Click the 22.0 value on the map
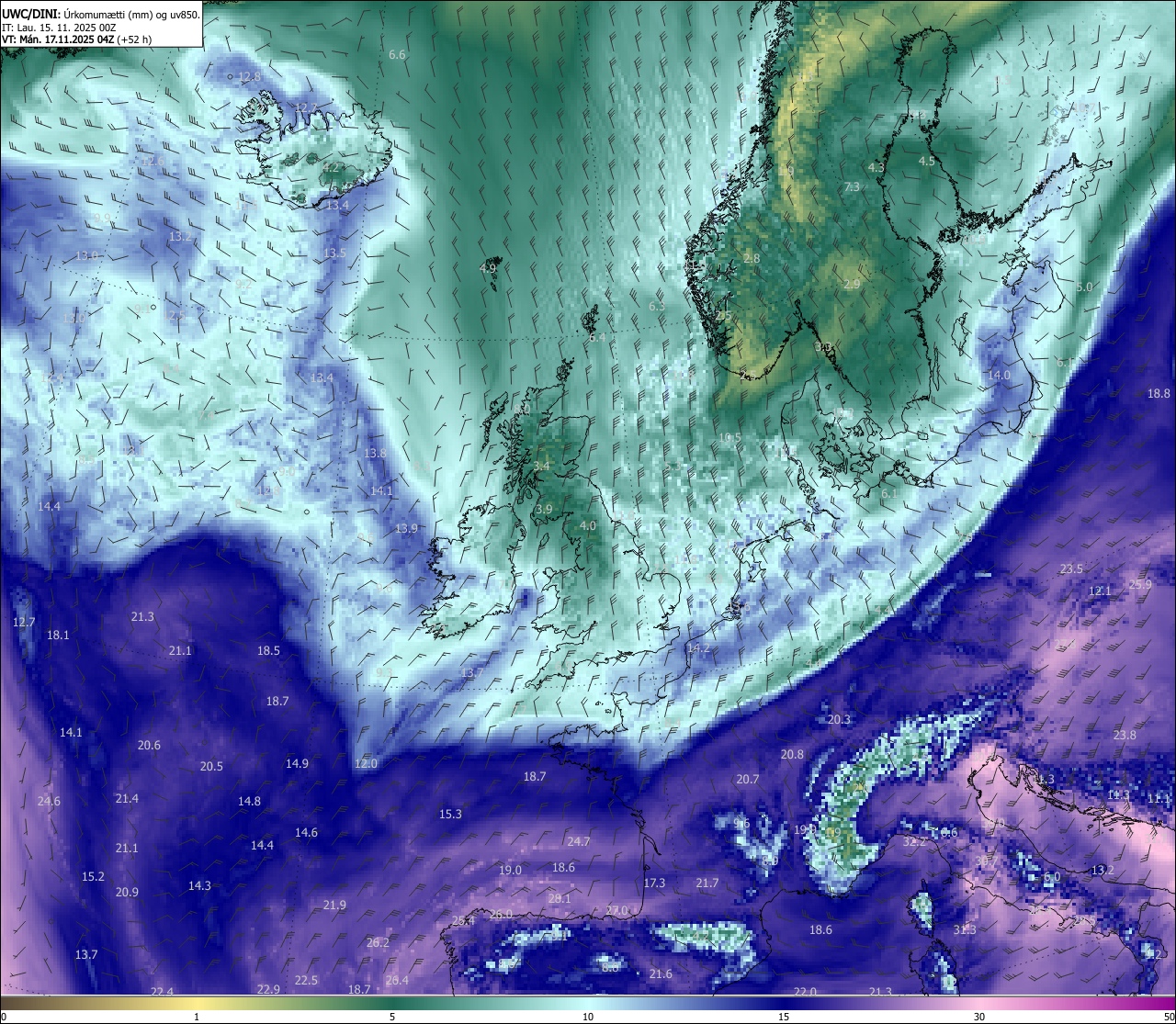The height and width of the screenshot is (1024, 1176). coord(805,992)
